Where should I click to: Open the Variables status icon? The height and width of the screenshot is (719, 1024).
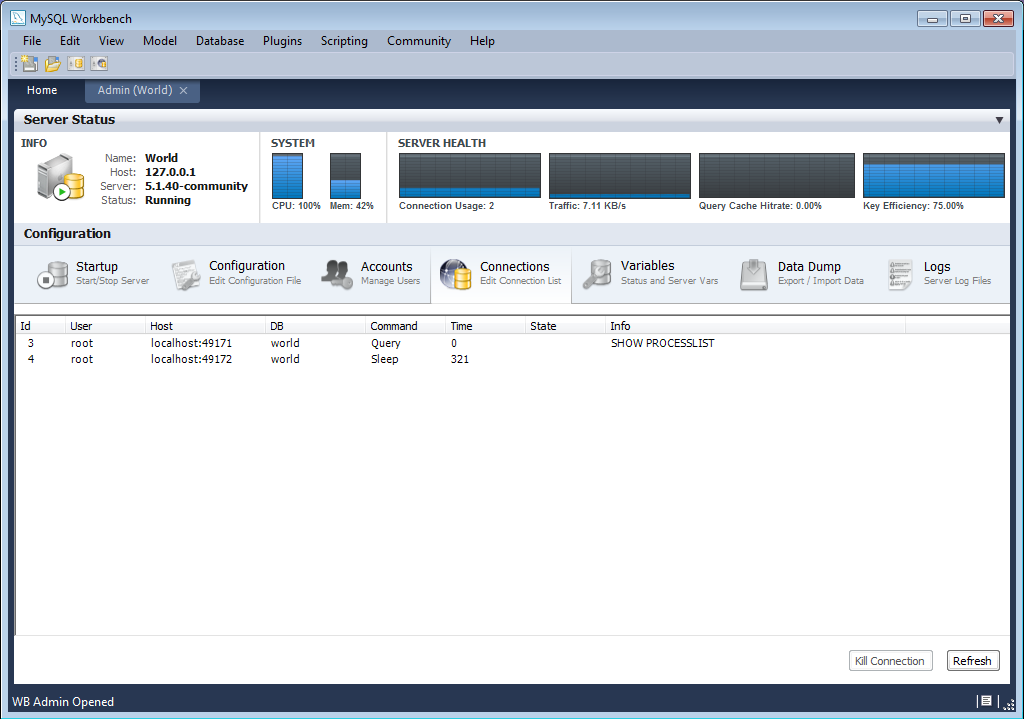pos(597,274)
